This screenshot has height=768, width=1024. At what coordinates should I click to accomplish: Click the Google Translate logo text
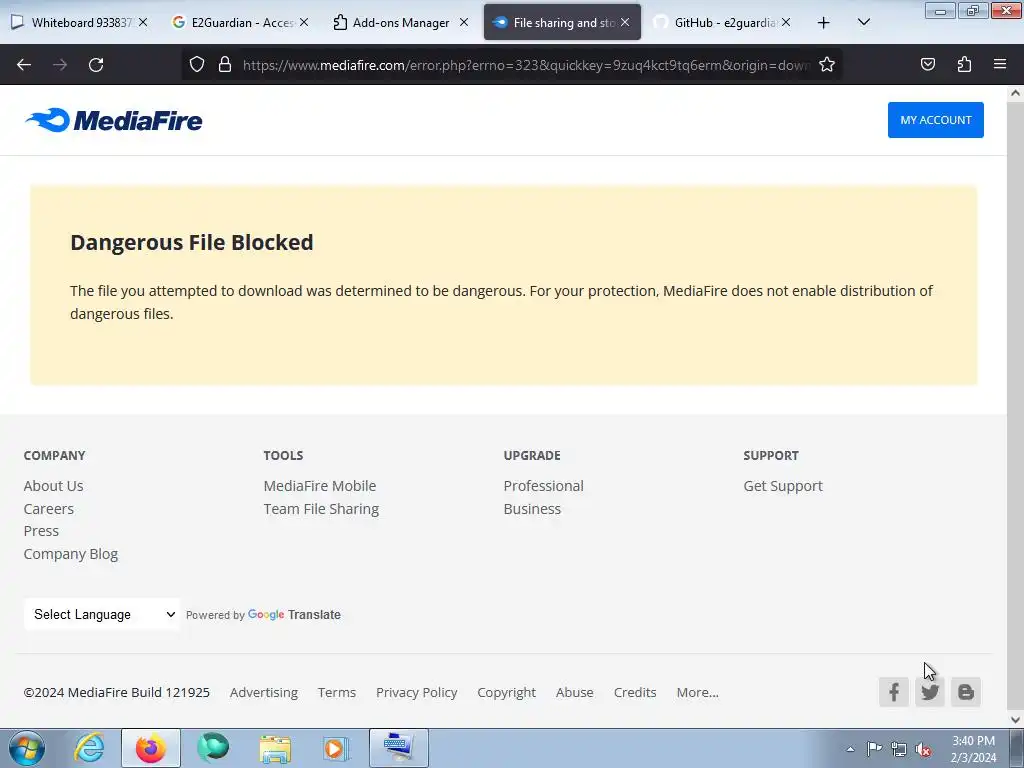pos(294,615)
